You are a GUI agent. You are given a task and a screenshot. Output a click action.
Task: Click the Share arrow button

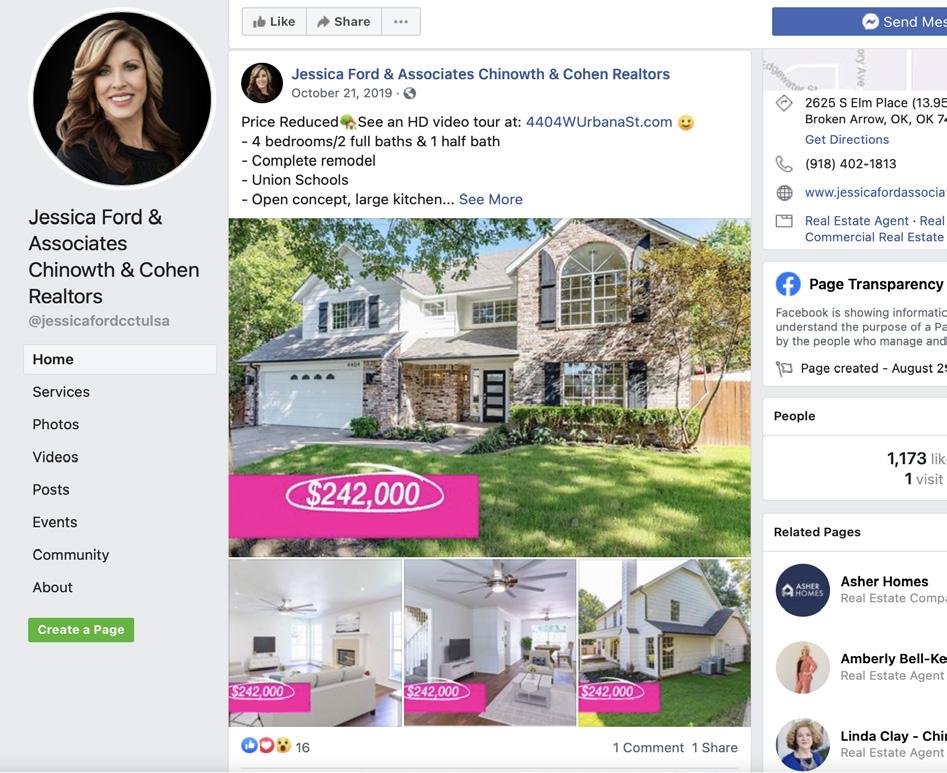pos(344,22)
